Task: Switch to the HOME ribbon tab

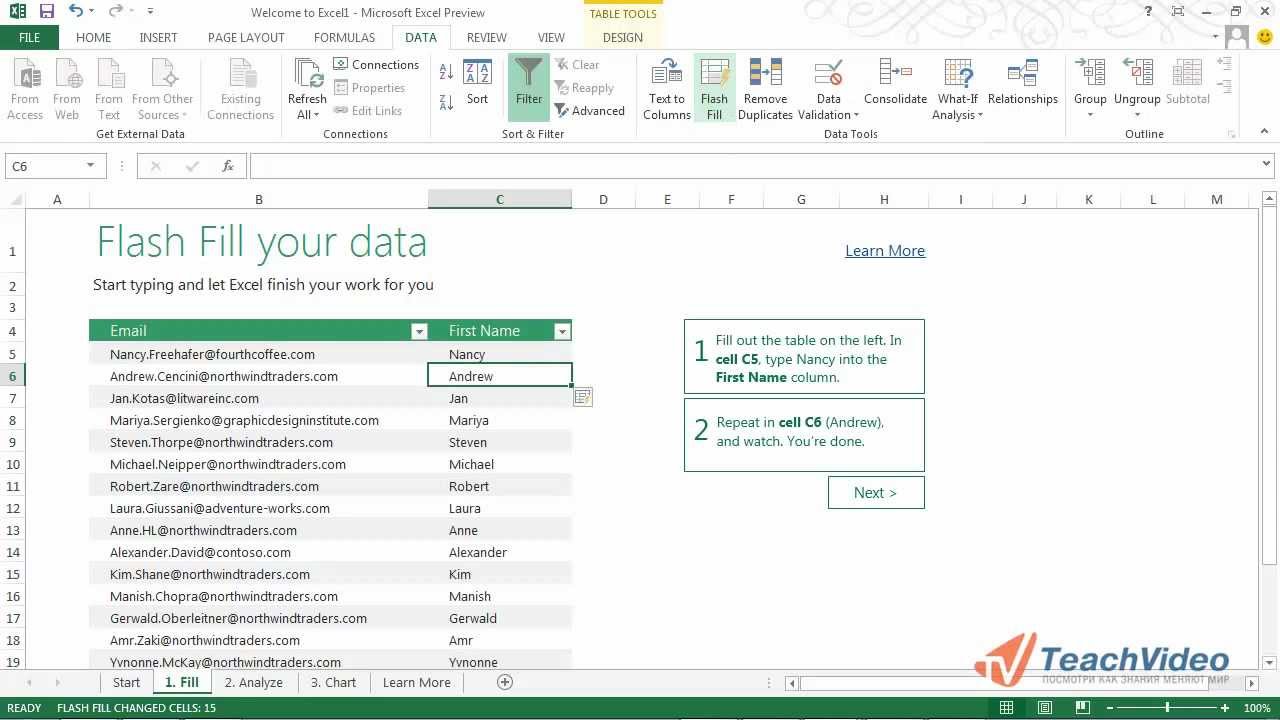Action: [x=94, y=37]
